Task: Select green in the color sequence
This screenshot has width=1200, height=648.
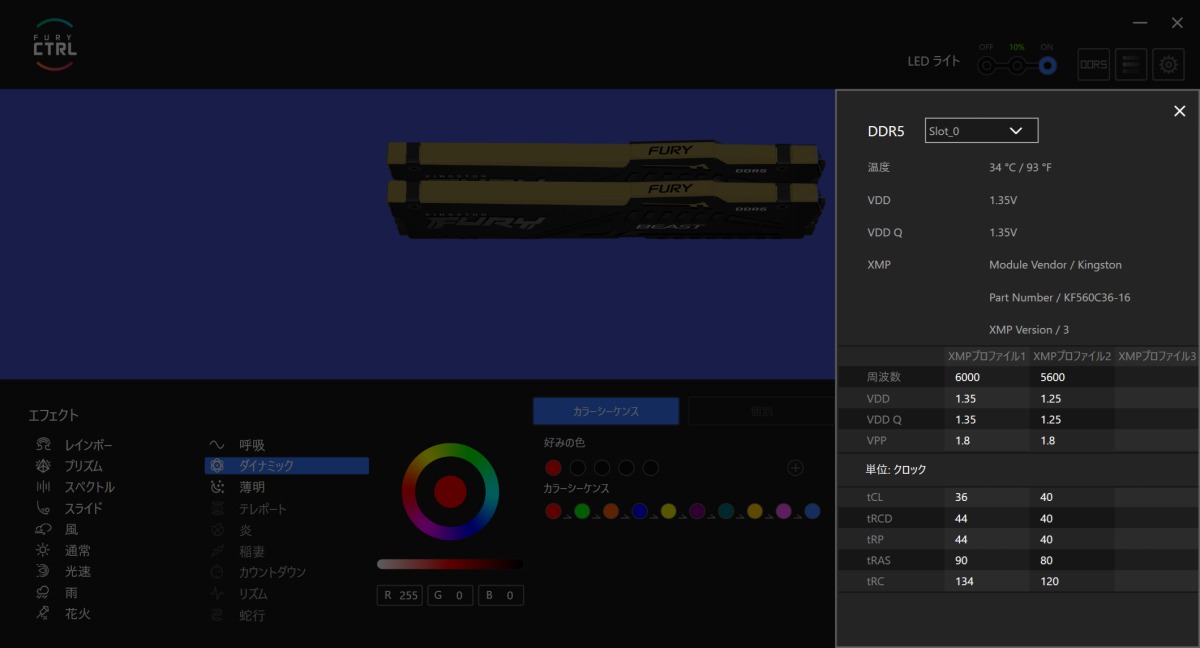Action: click(582, 511)
